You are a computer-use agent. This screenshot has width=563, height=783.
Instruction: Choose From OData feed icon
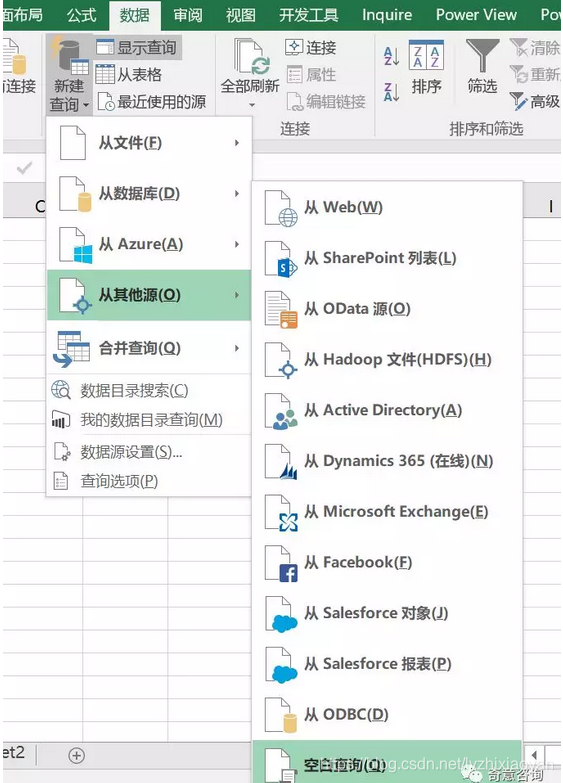click(x=280, y=309)
